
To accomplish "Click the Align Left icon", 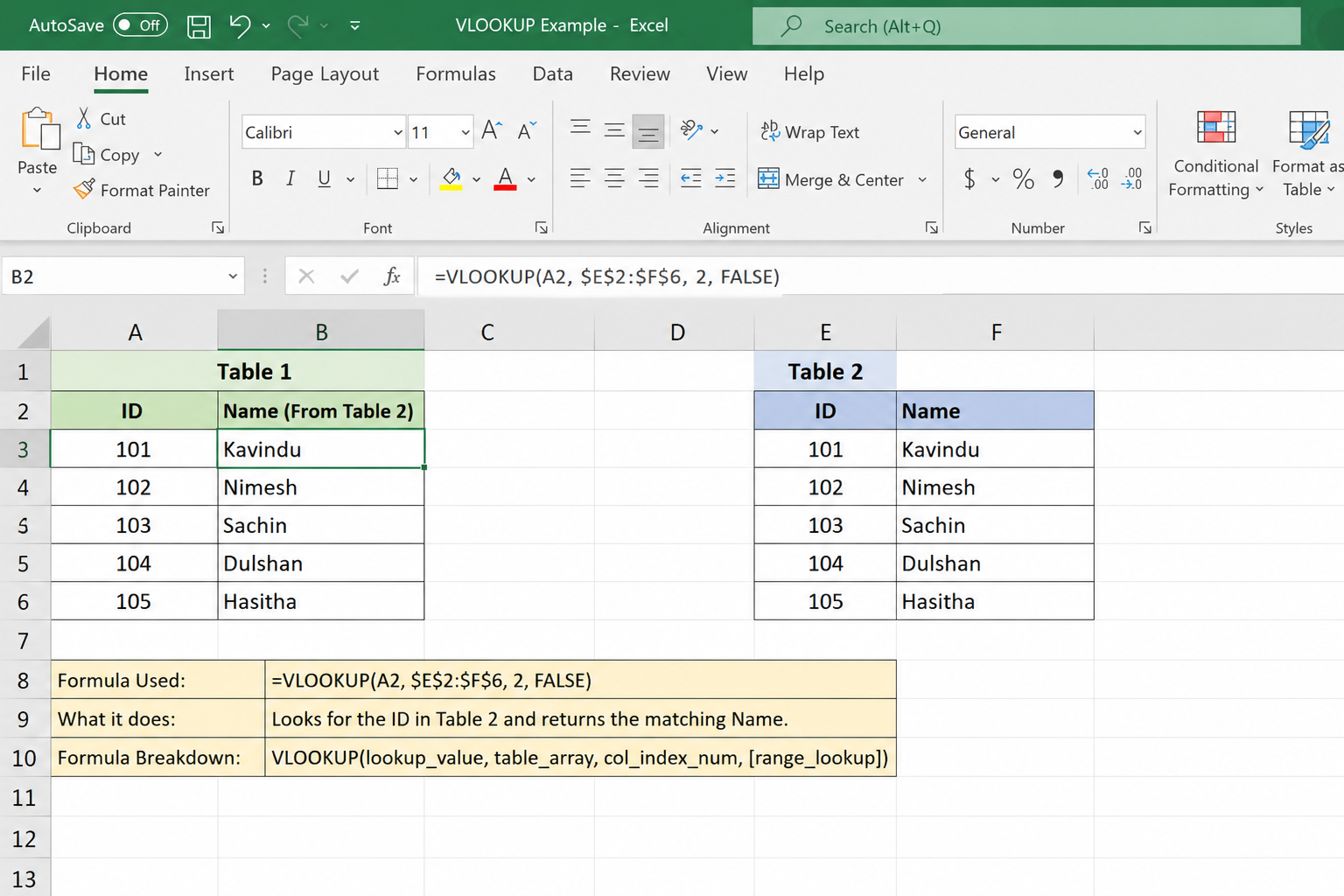I will point(580,178).
